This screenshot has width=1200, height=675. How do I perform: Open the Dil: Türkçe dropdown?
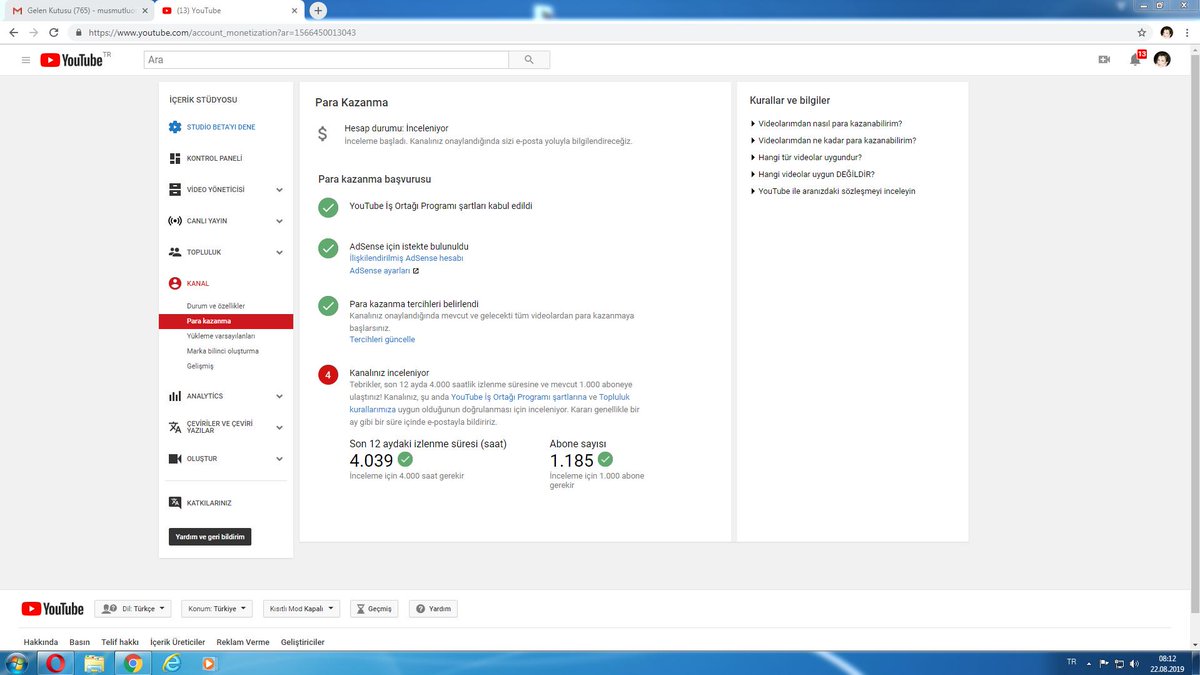click(133, 608)
